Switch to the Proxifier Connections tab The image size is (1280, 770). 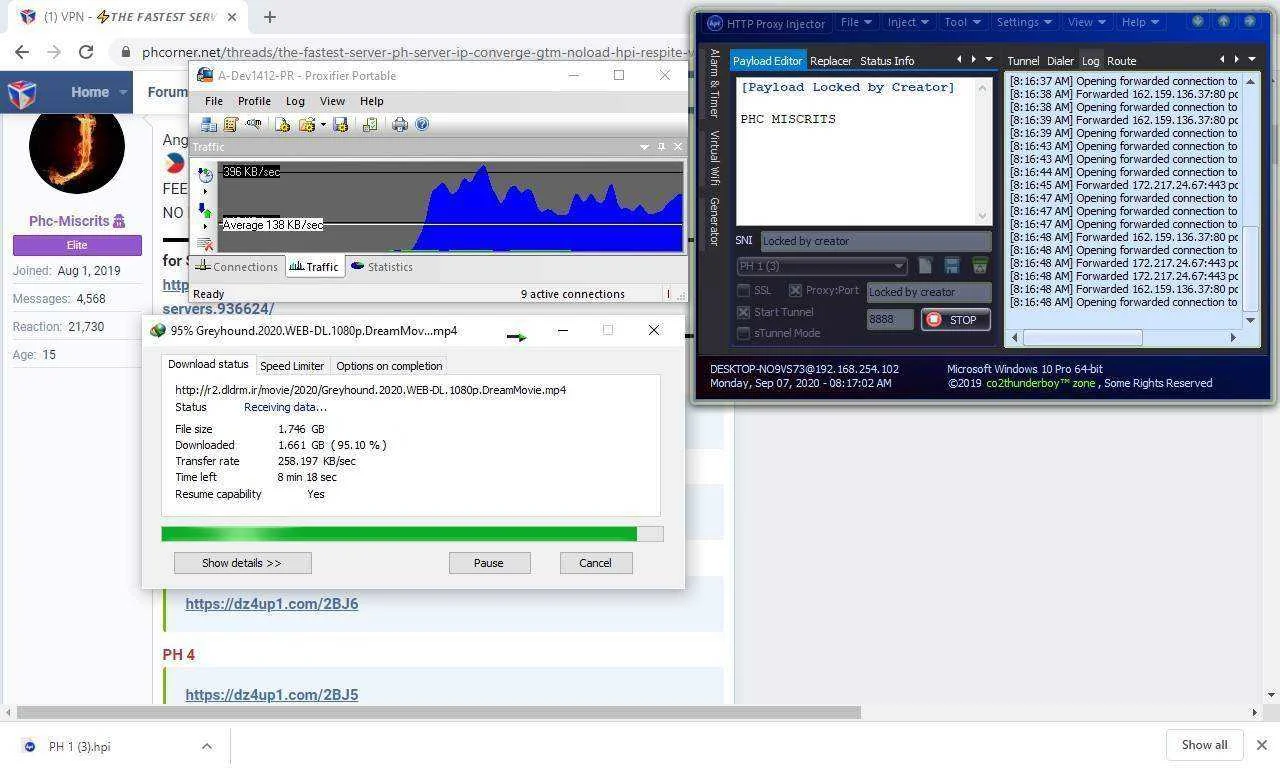[x=237, y=267]
